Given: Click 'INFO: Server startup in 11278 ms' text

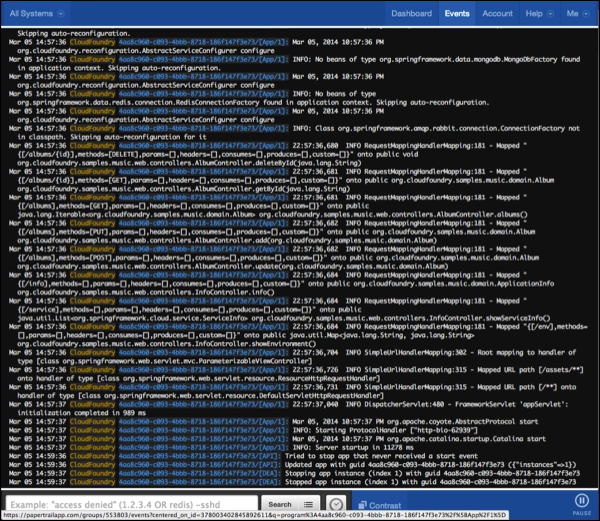Looking at the screenshot, I should click(x=353, y=448).
